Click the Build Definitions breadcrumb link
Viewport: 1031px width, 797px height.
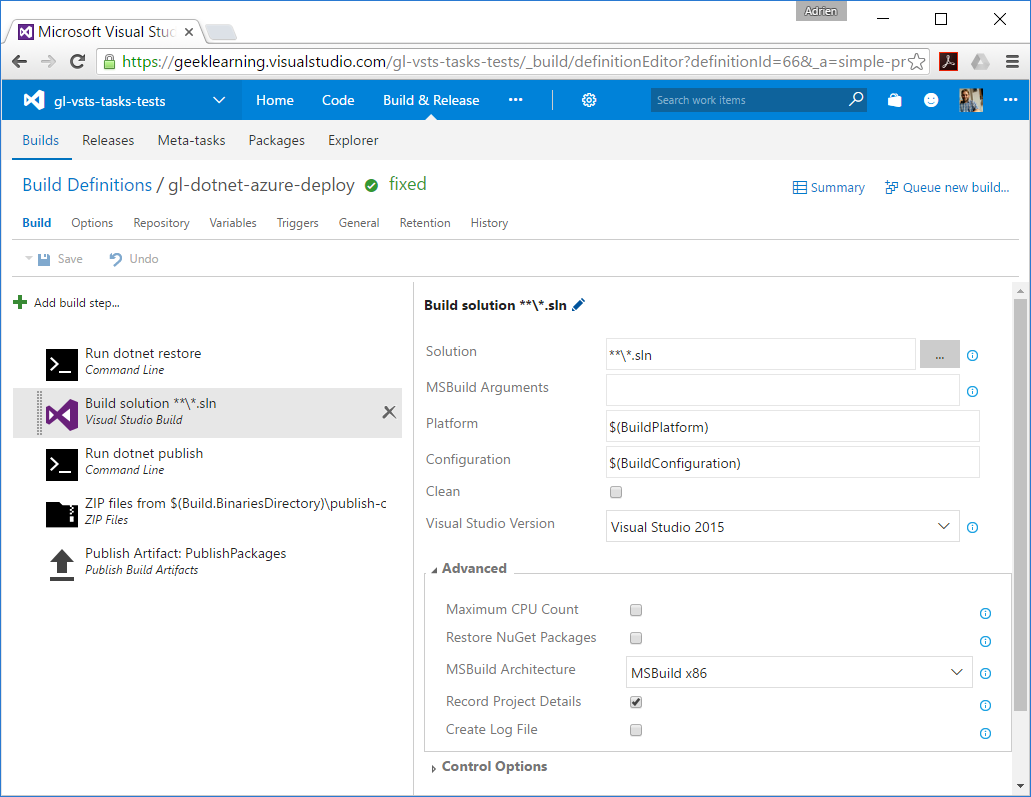tap(87, 185)
